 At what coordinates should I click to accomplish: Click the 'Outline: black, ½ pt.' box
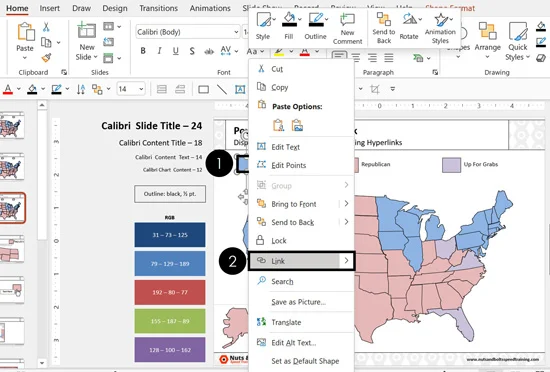[x=170, y=194]
